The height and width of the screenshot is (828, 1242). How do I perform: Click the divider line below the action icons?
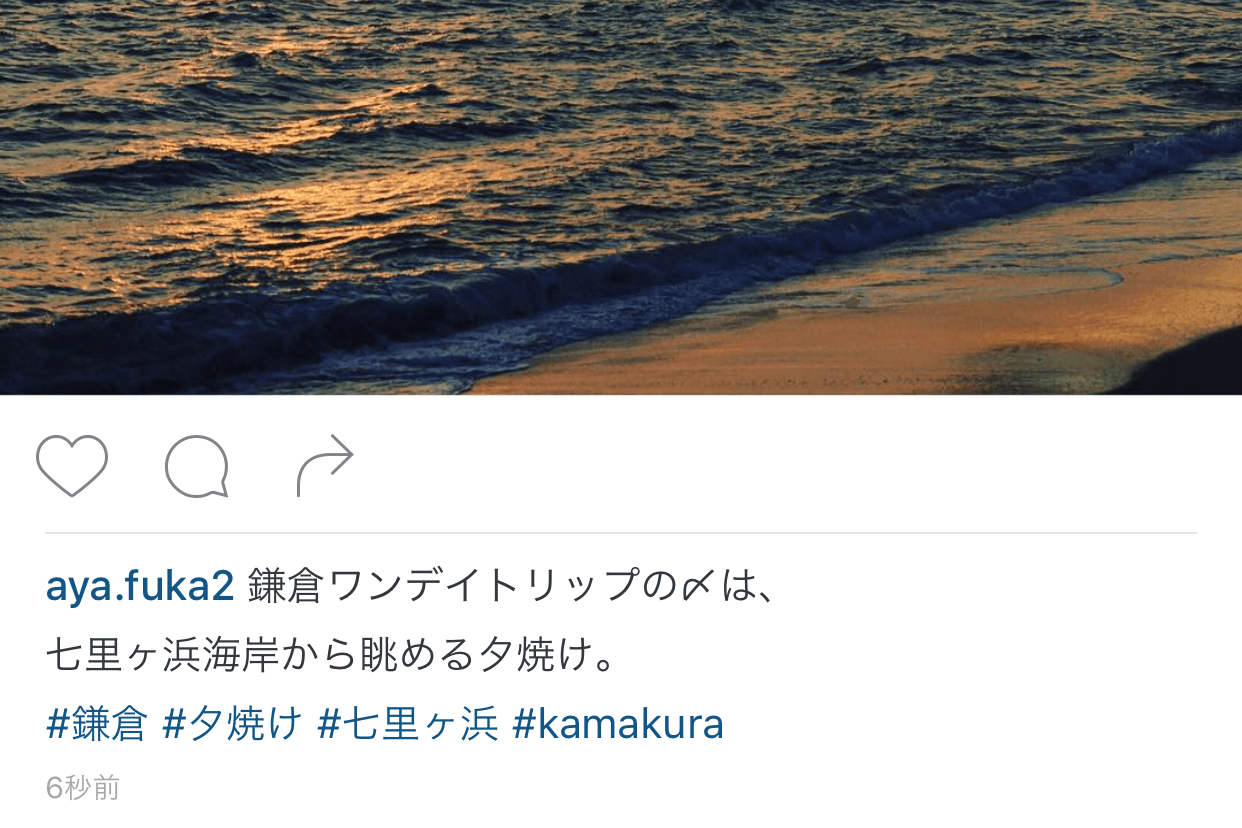click(x=621, y=533)
